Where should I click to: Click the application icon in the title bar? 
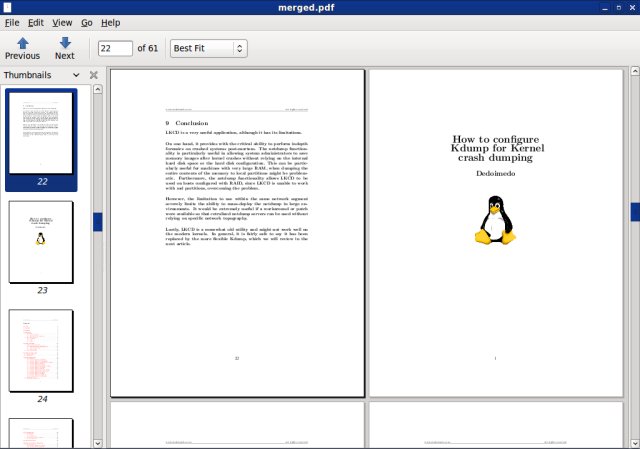click(x=7, y=7)
